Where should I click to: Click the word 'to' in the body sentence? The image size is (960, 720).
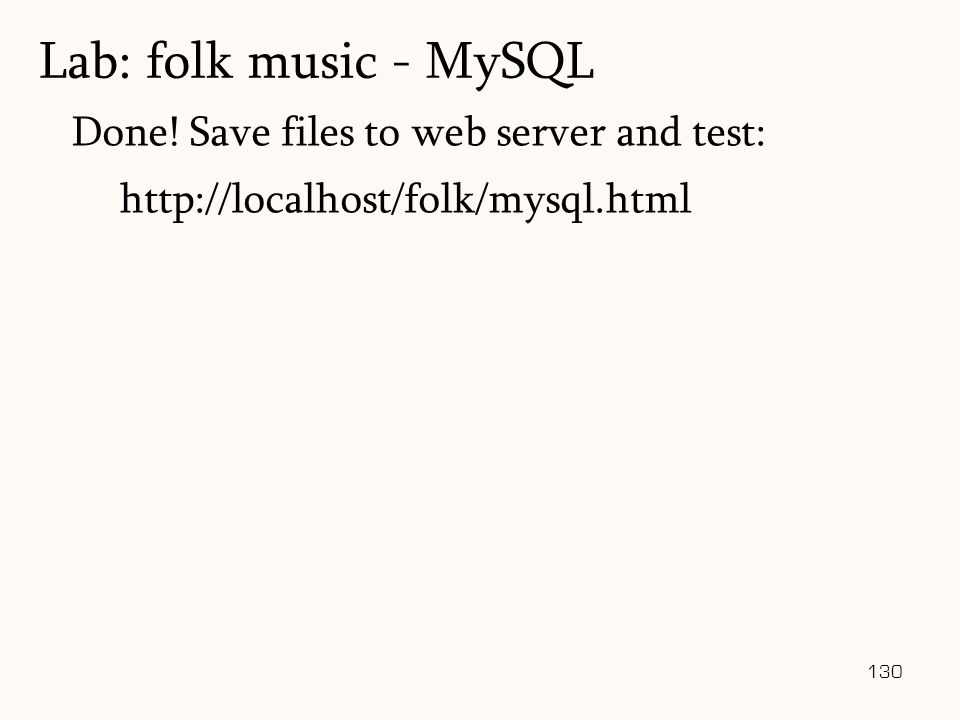(x=382, y=133)
